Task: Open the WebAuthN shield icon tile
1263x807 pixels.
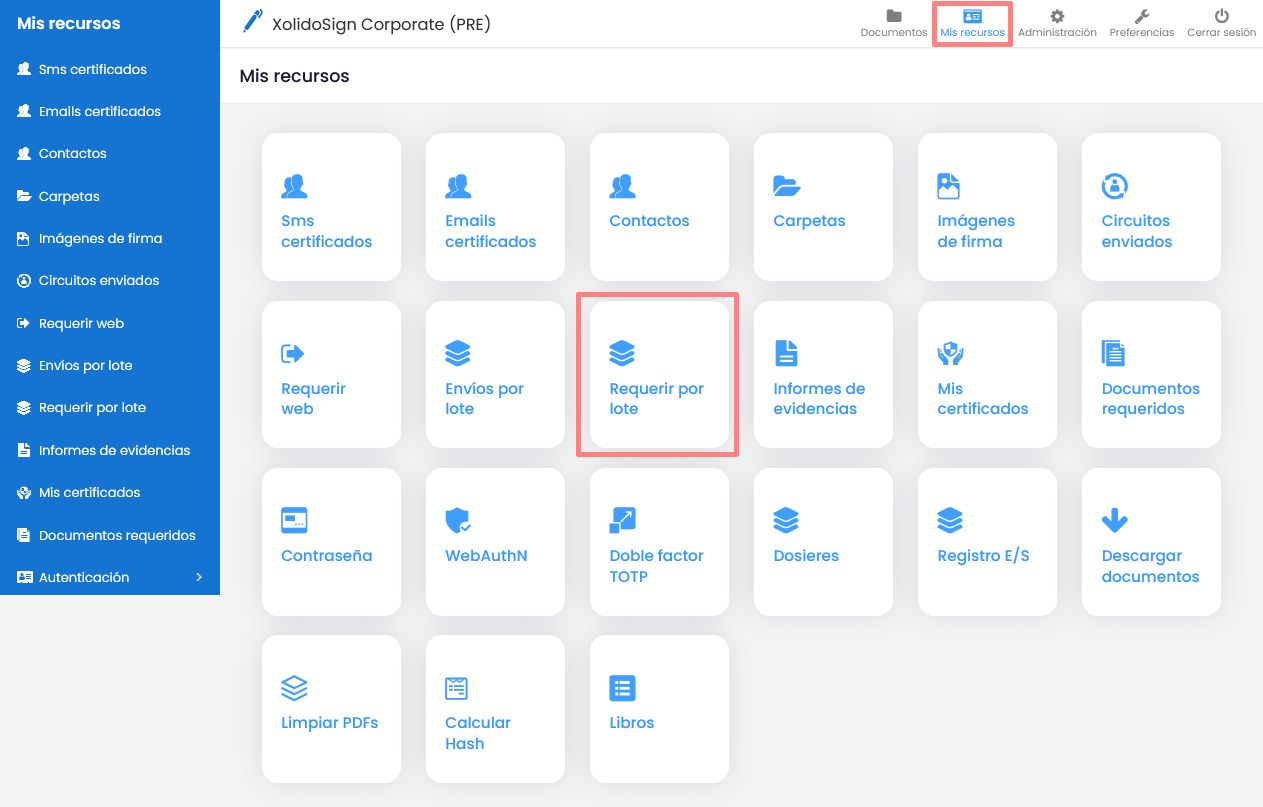Action: 458,521
